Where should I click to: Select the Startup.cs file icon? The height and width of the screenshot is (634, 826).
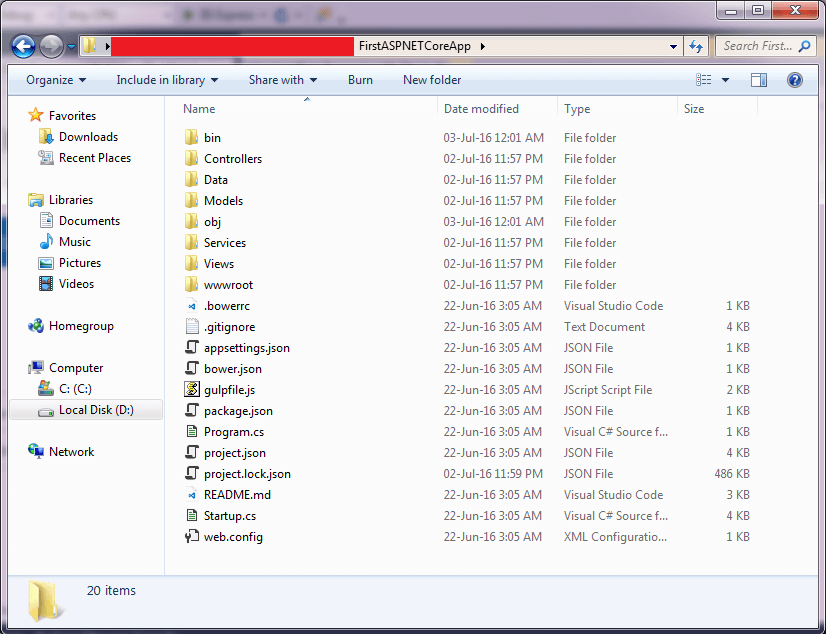pyautogui.click(x=192, y=516)
